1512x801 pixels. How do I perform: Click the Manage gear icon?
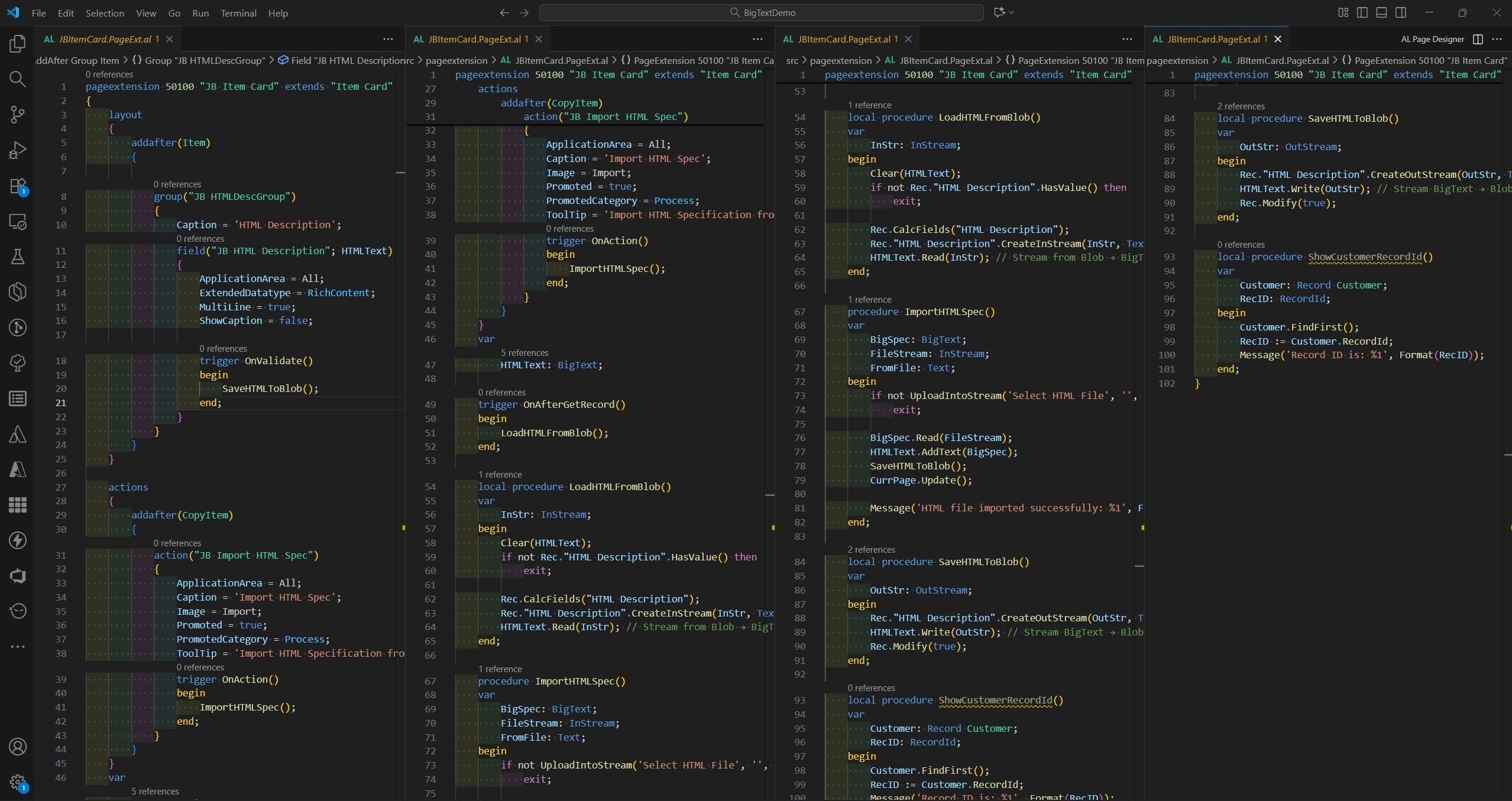pyautogui.click(x=18, y=782)
